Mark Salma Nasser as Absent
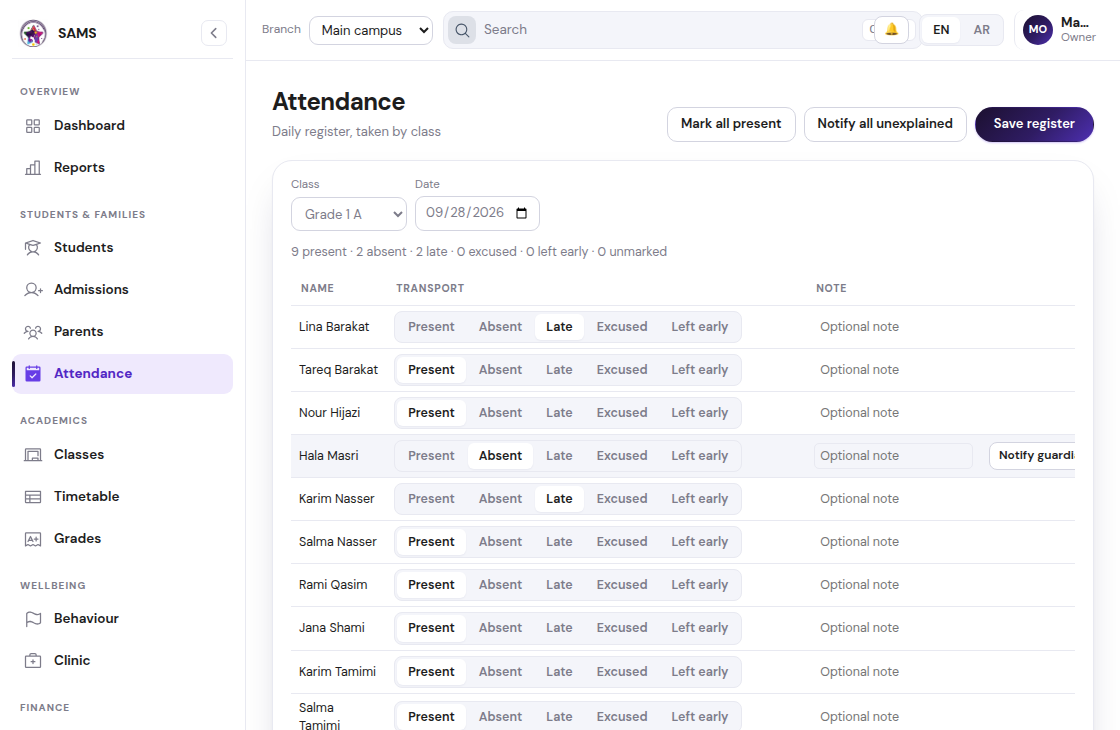The image size is (1120, 730). (500, 541)
